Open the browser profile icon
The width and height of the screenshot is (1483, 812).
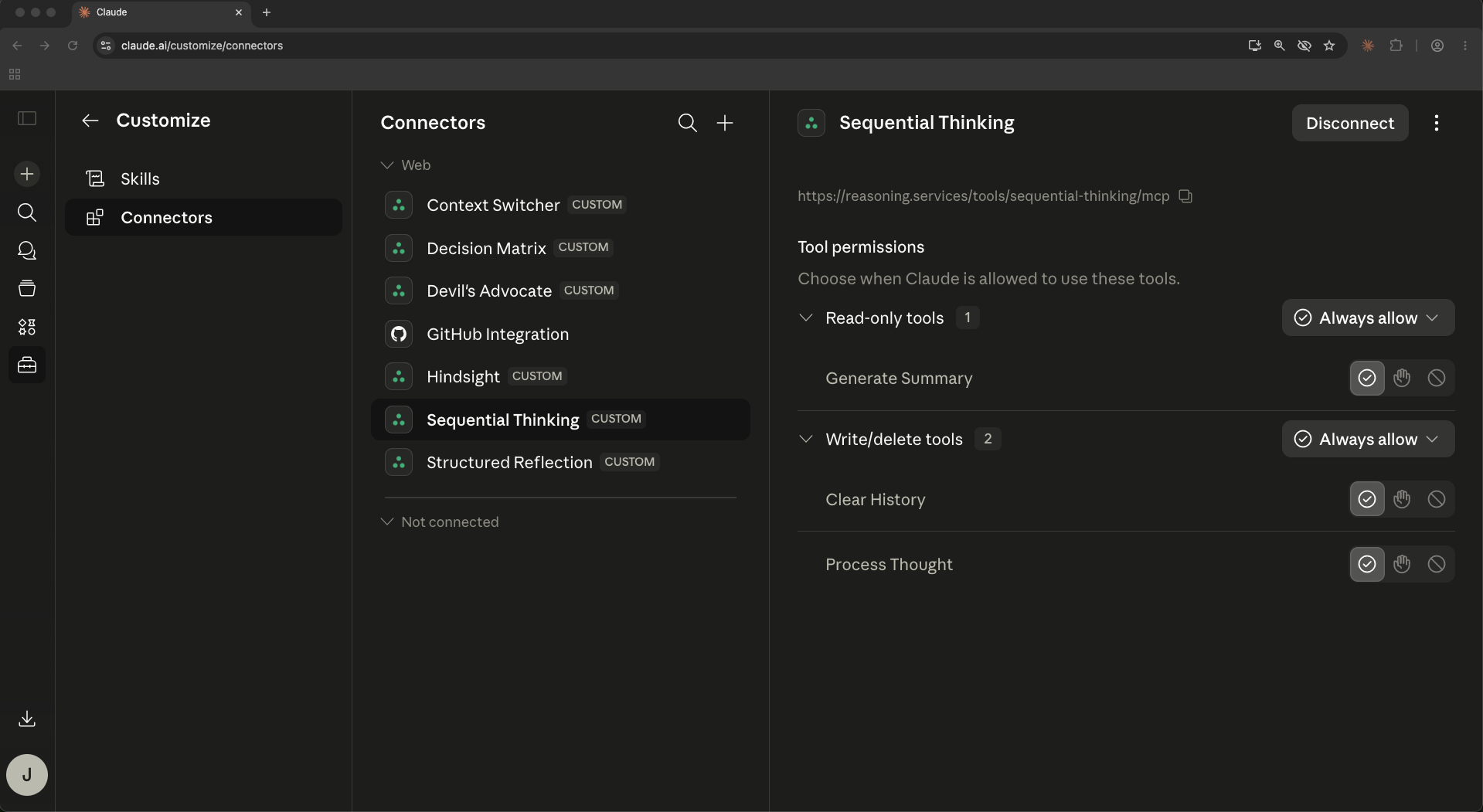[x=1437, y=46]
